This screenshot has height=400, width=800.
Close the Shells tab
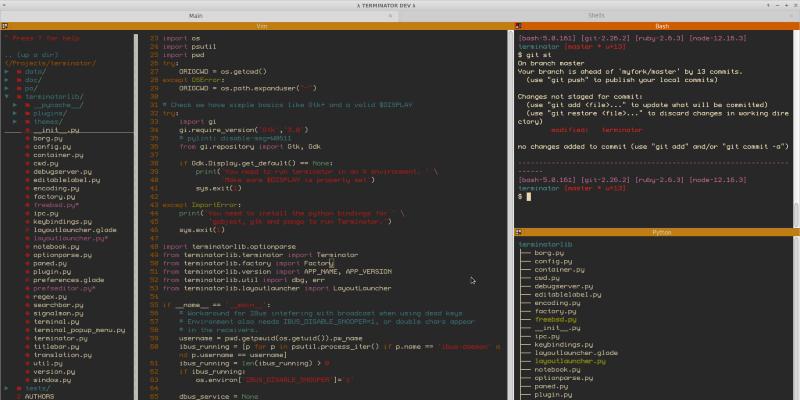pyautogui.click(x=793, y=15)
